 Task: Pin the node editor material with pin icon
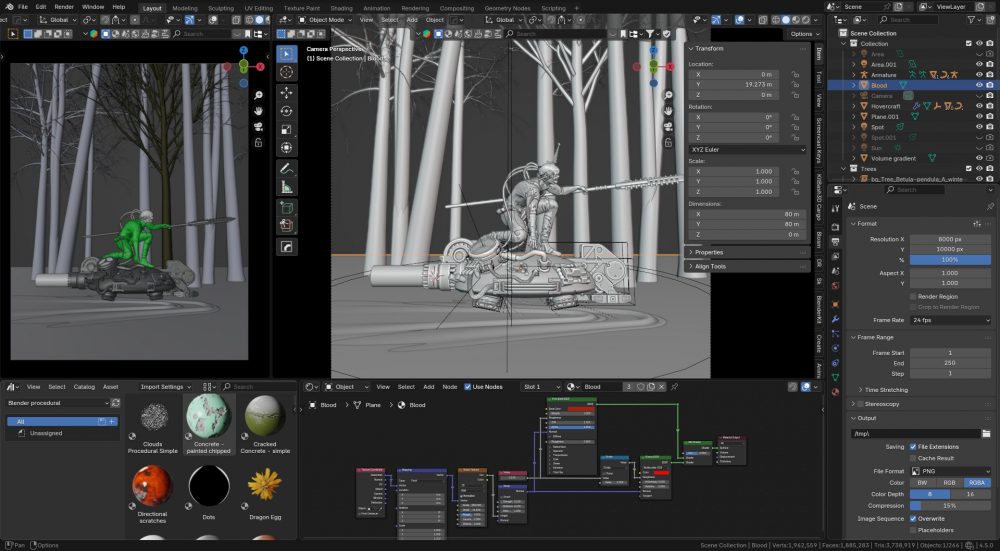pos(674,386)
